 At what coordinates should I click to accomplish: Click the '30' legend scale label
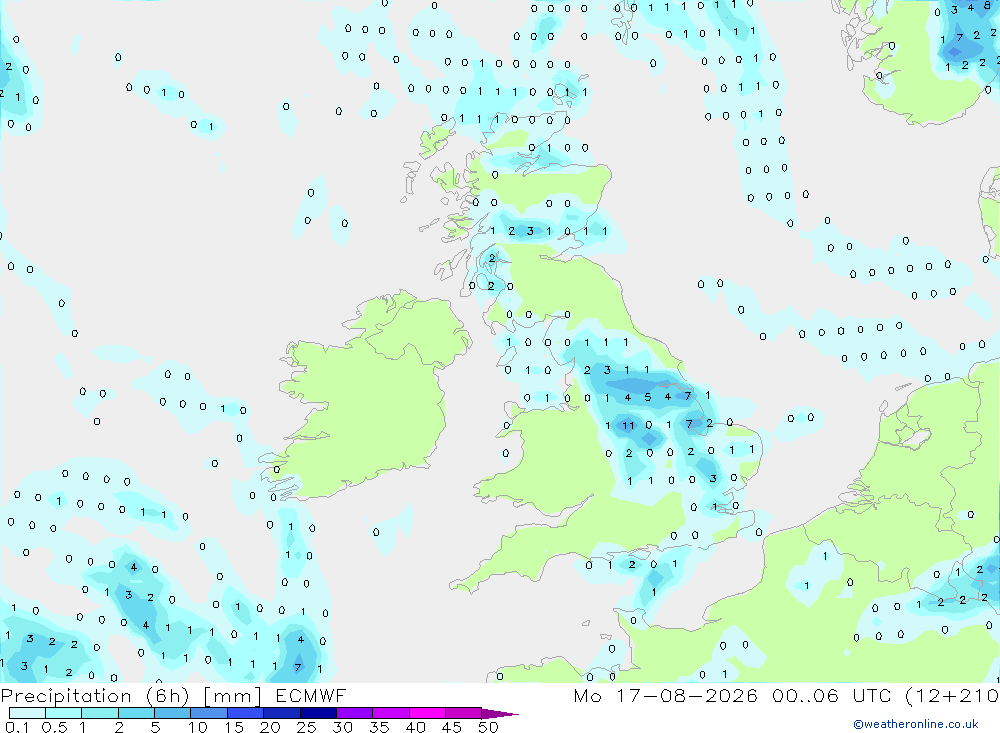[x=343, y=727]
